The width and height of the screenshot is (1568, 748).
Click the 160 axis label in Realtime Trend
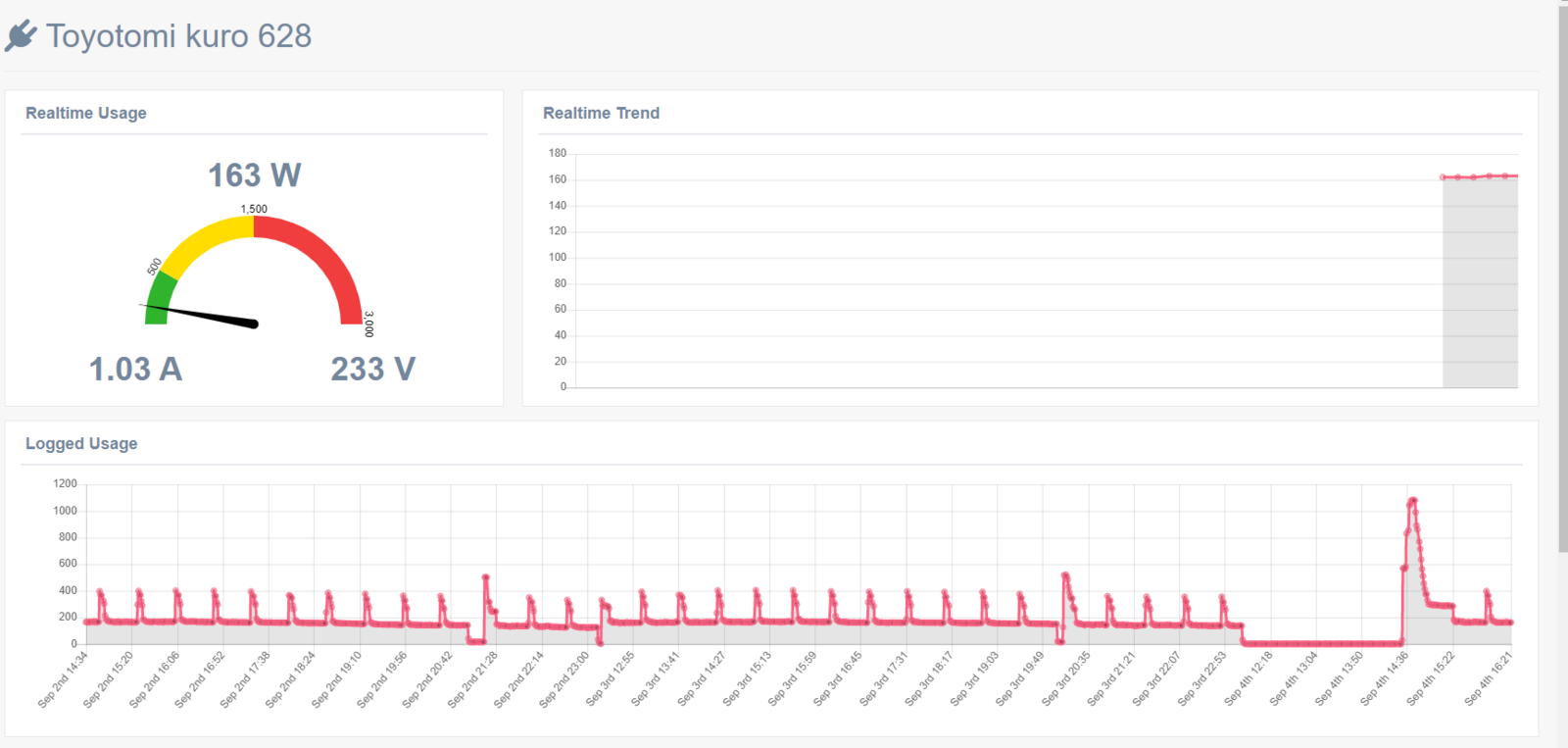tap(558, 179)
